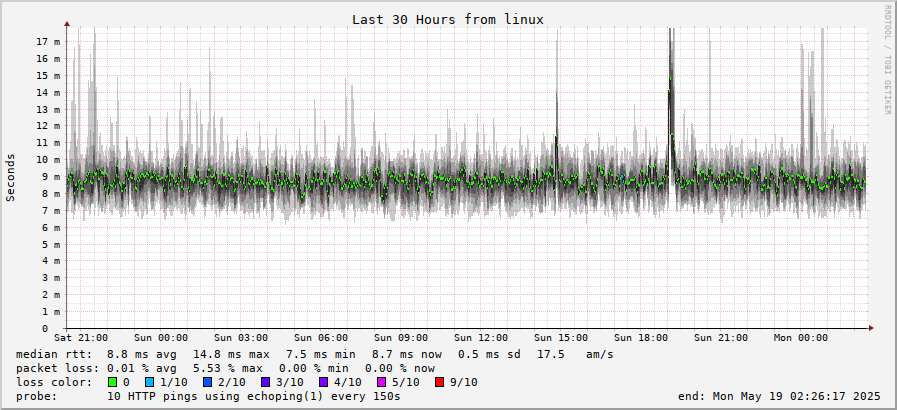Click the 'Sun 18:00' x-axis label

pos(641,338)
